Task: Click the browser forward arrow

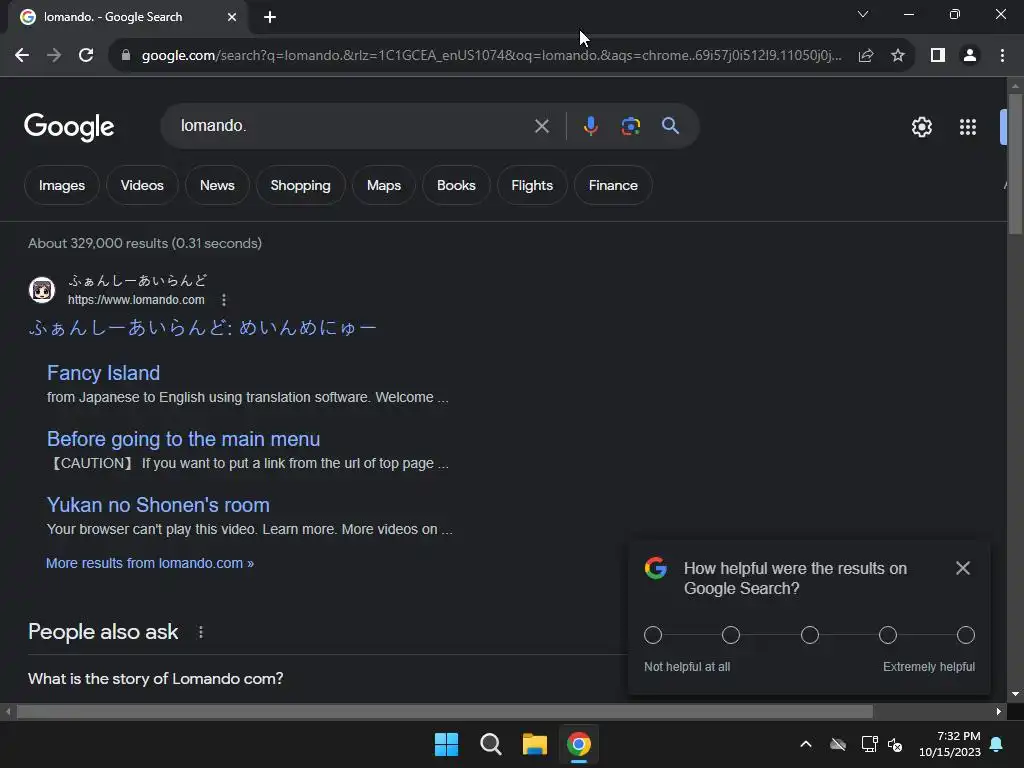Action: tap(54, 56)
